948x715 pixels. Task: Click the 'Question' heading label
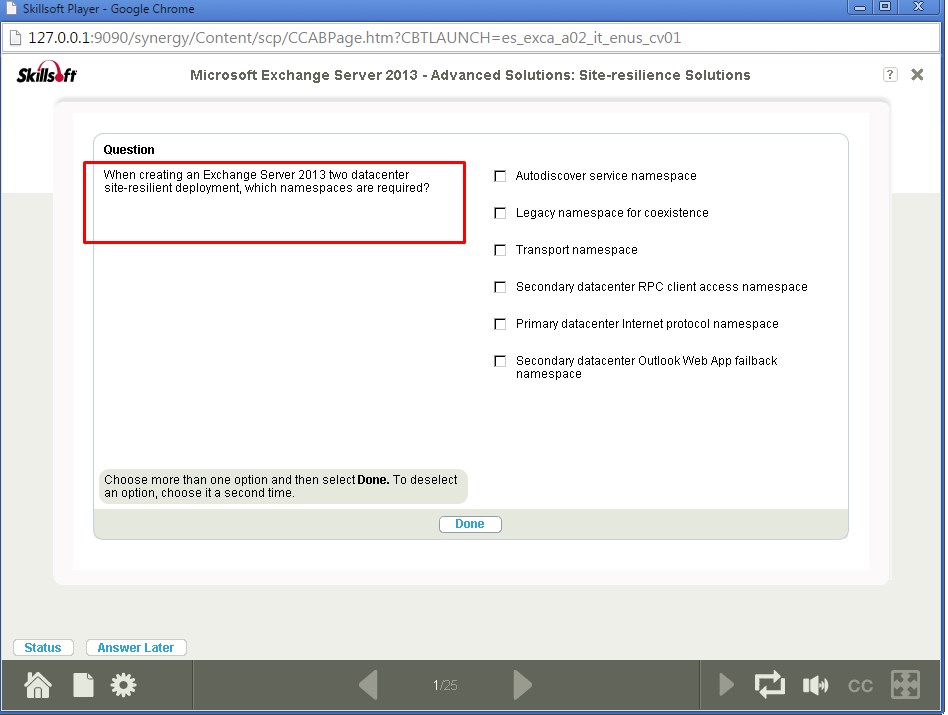coord(129,149)
